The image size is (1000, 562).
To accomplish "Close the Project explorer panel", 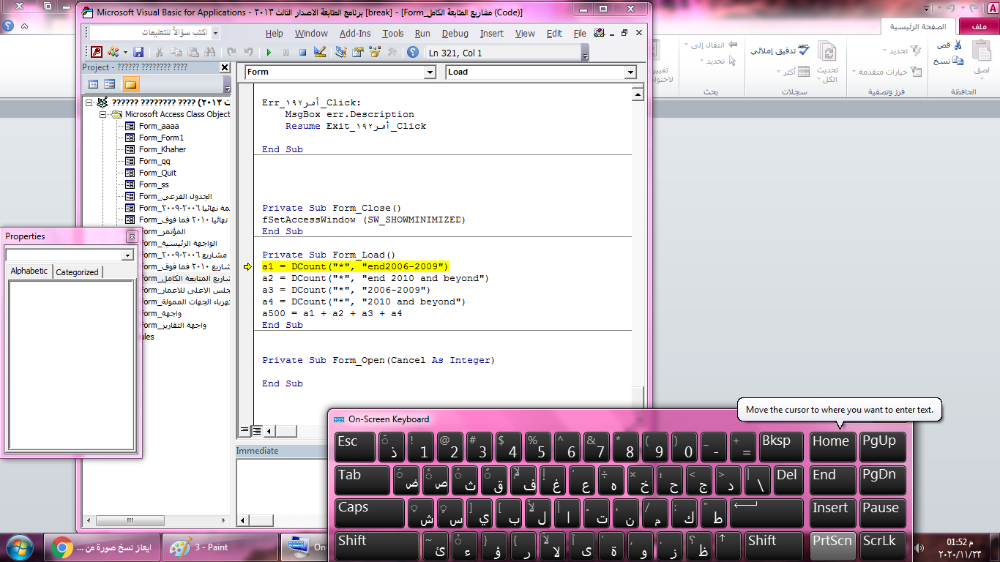I will (224, 67).
